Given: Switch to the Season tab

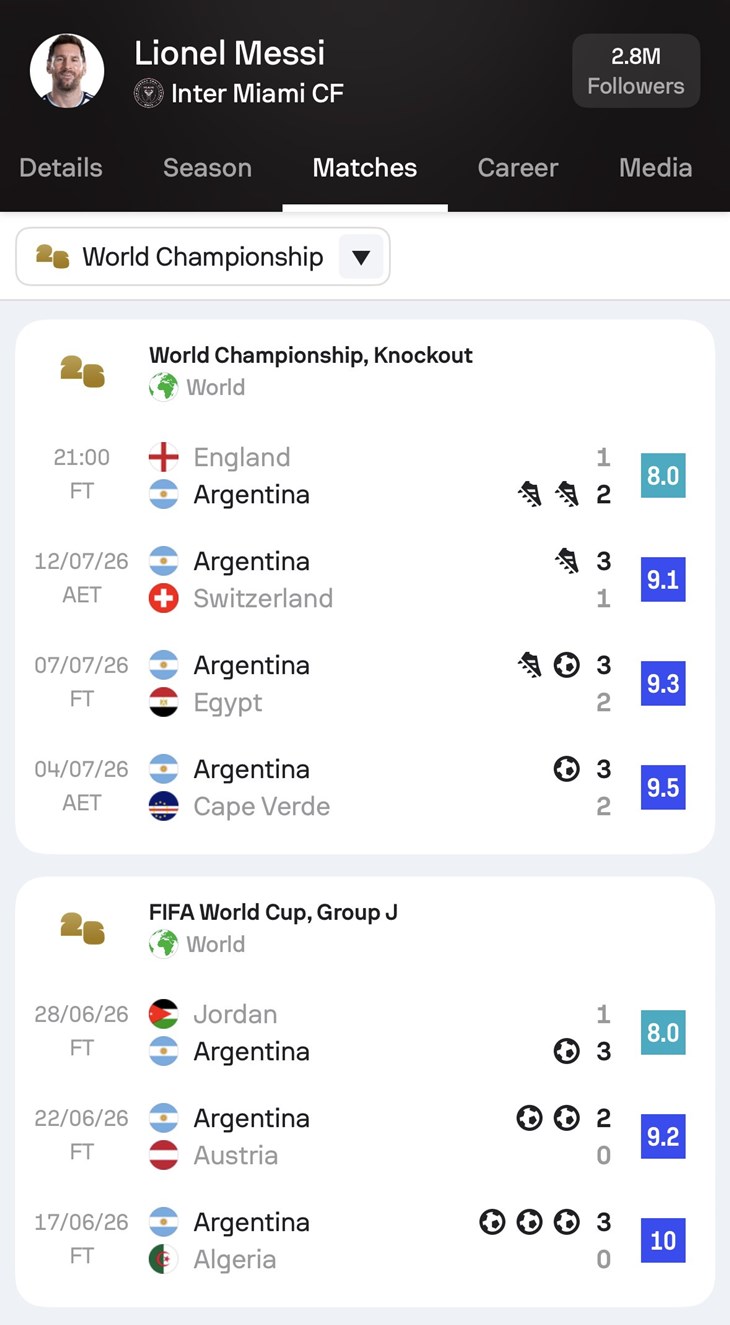Looking at the screenshot, I should pos(207,167).
